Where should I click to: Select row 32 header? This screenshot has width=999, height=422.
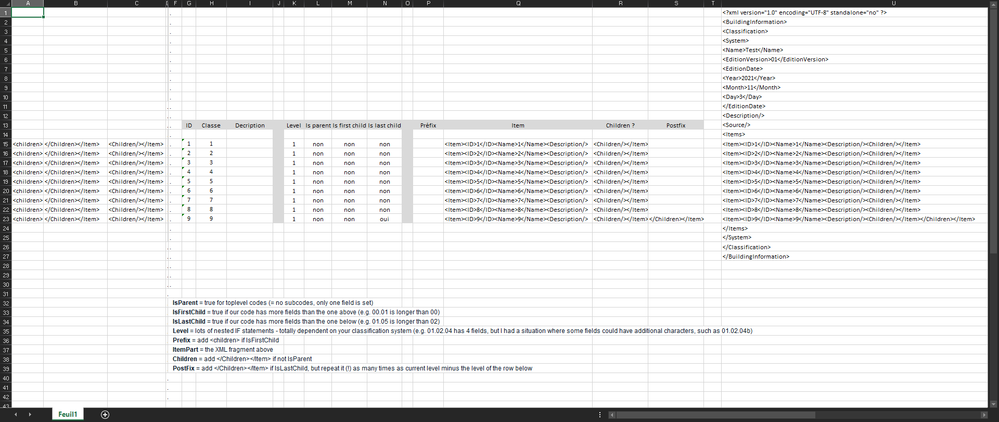coord(6,303)
